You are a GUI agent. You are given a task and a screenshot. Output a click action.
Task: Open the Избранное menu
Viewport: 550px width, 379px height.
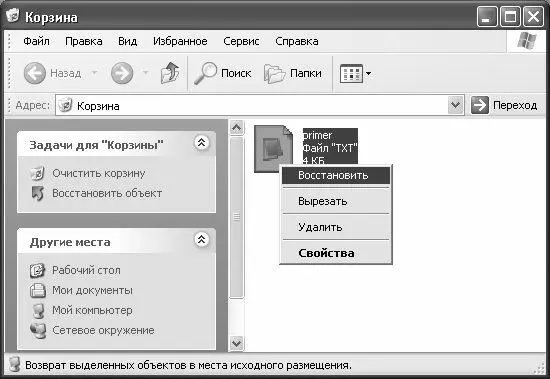point(180,41)
